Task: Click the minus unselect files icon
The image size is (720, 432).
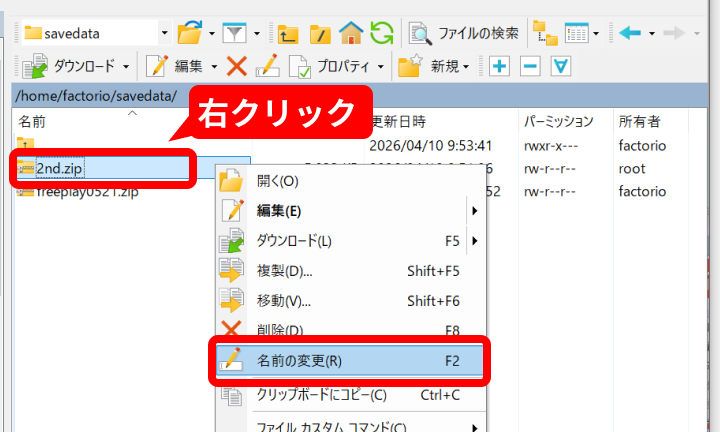Action: pyautogui.click(x=531, y=67)
